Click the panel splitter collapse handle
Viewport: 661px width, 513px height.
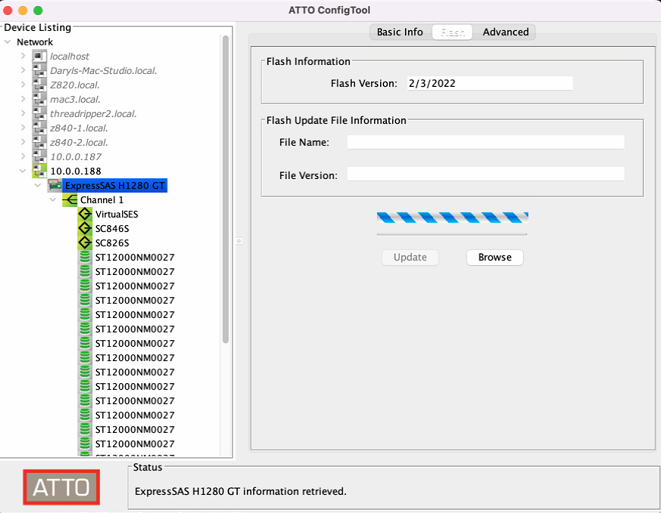coord(239,241)
